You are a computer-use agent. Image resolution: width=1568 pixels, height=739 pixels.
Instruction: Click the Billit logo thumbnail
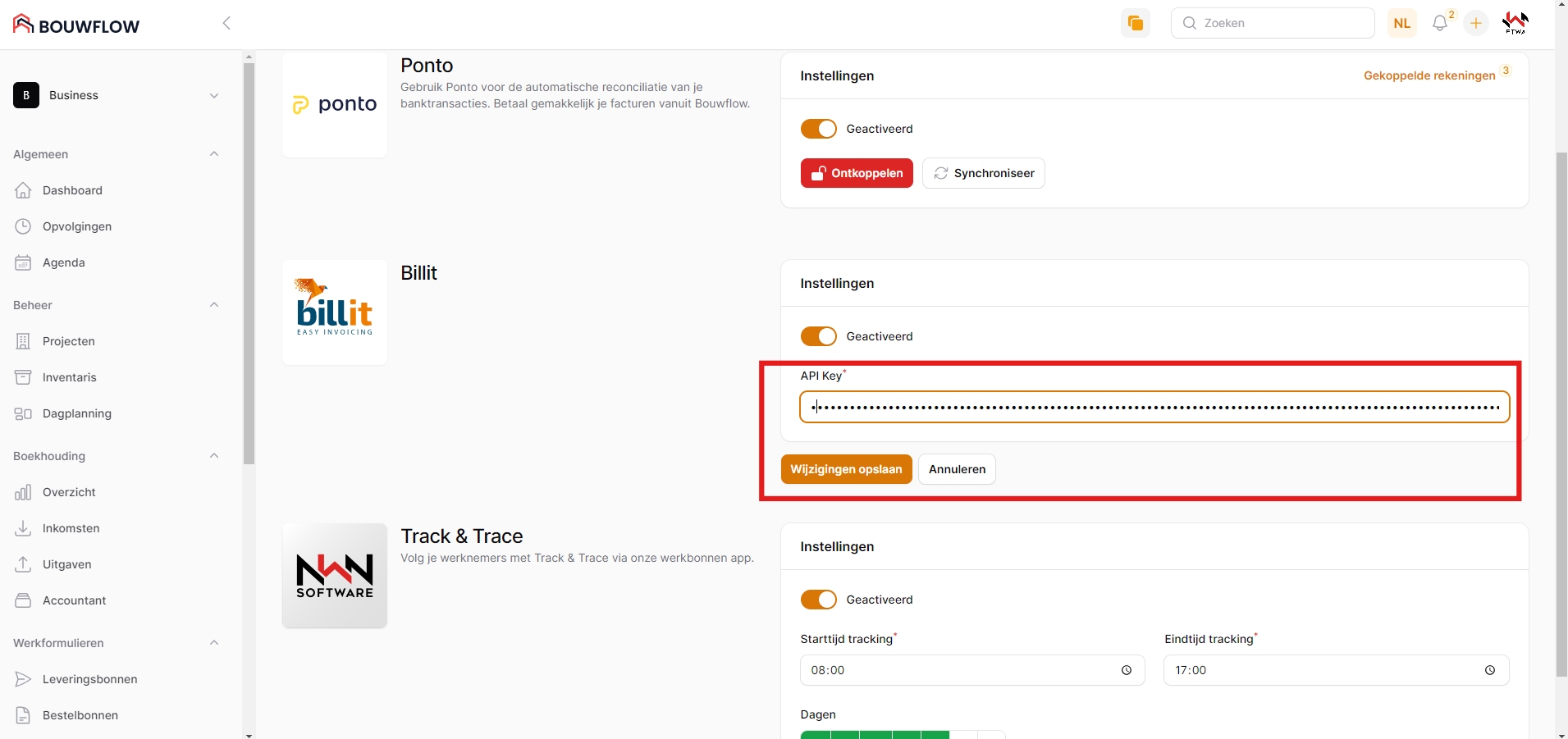click(x=335, y=312)
